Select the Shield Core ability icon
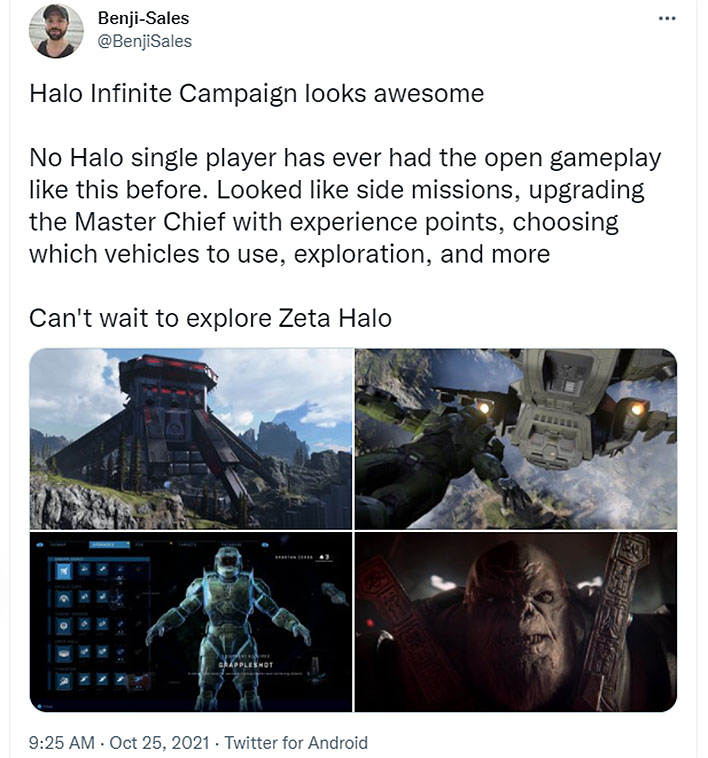 (64, 599)
